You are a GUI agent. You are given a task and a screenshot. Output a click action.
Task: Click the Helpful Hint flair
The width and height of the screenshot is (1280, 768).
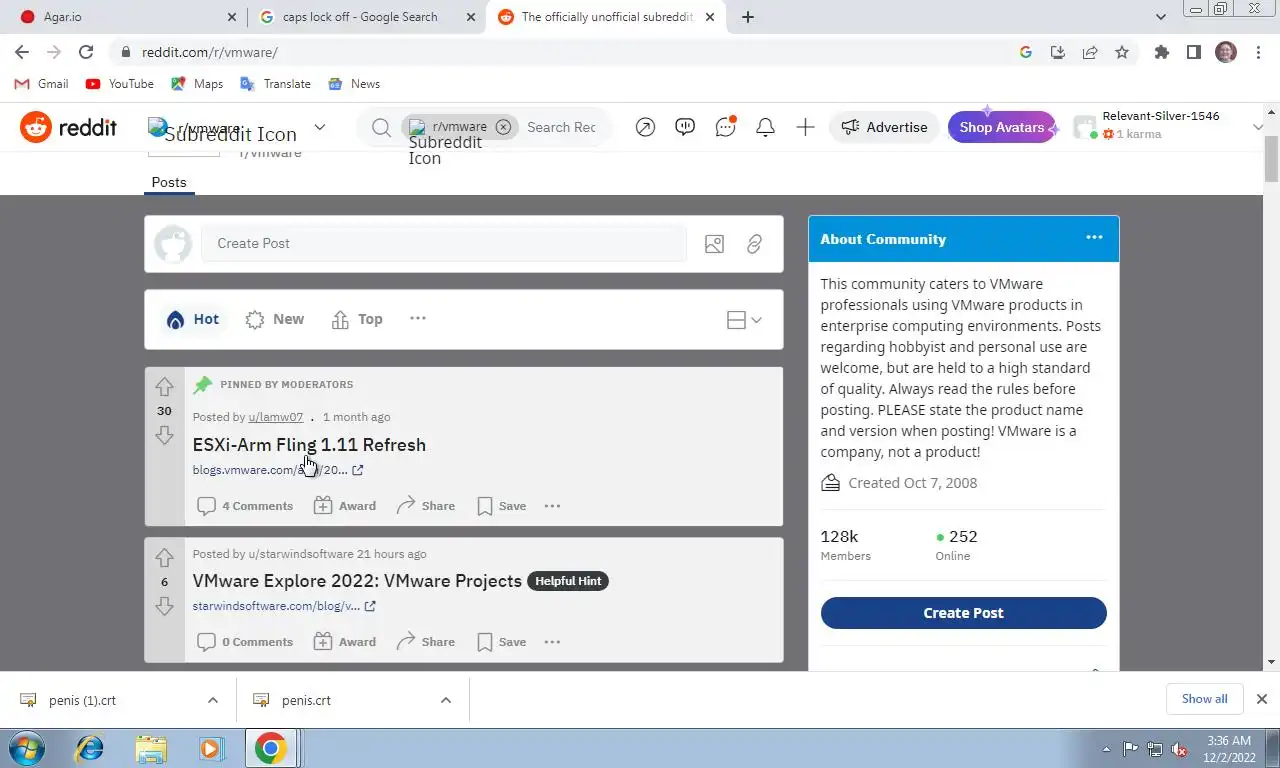pos(568,581)
